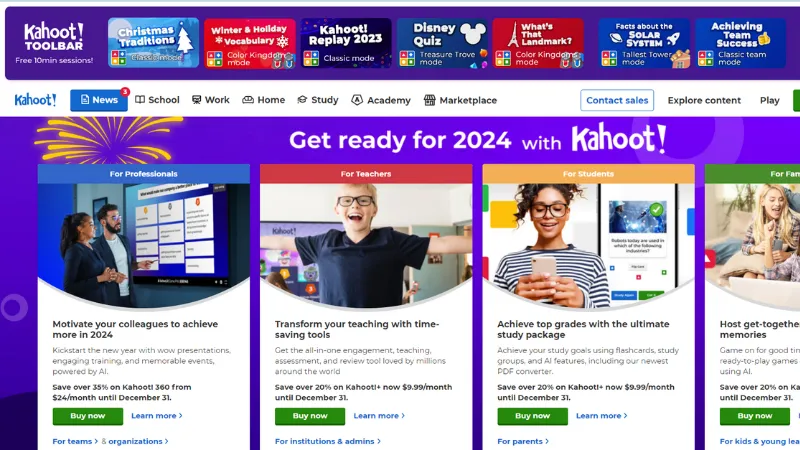The height and width of the screenshot is (450, 800).
Task: Click Learn more under For Teachers
Action: 379,416
